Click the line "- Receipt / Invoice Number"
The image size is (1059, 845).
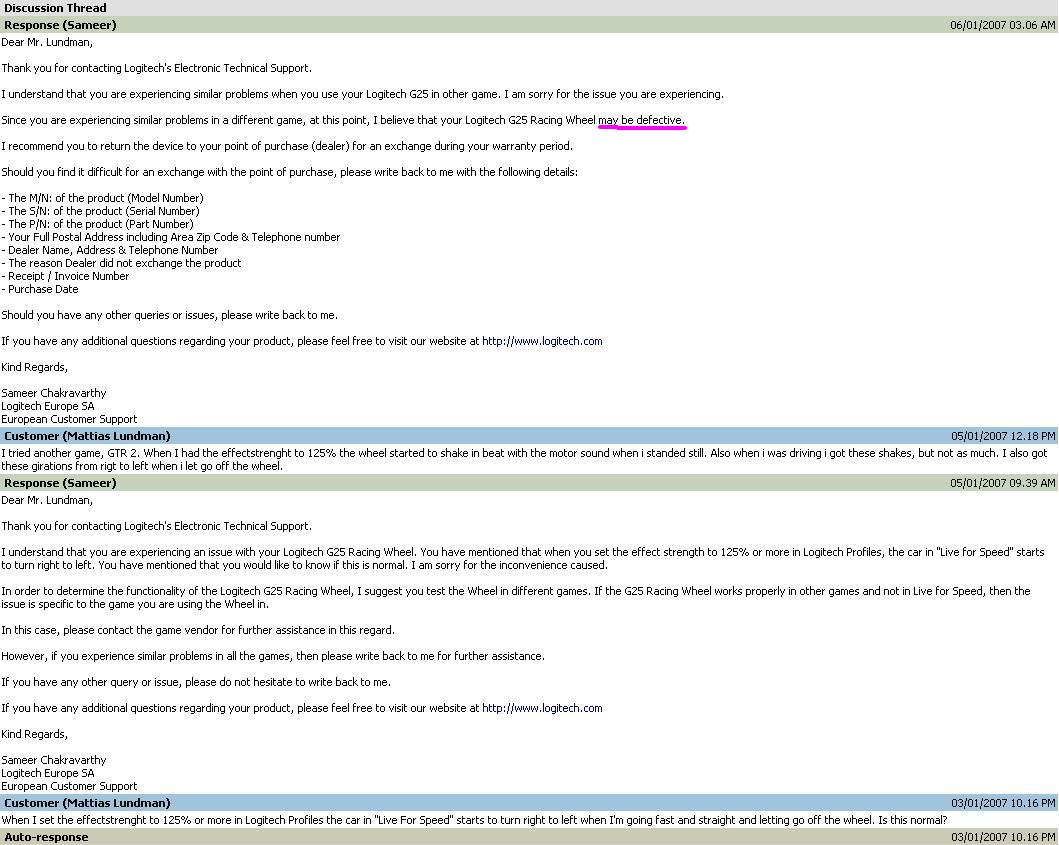click(65, 276)
